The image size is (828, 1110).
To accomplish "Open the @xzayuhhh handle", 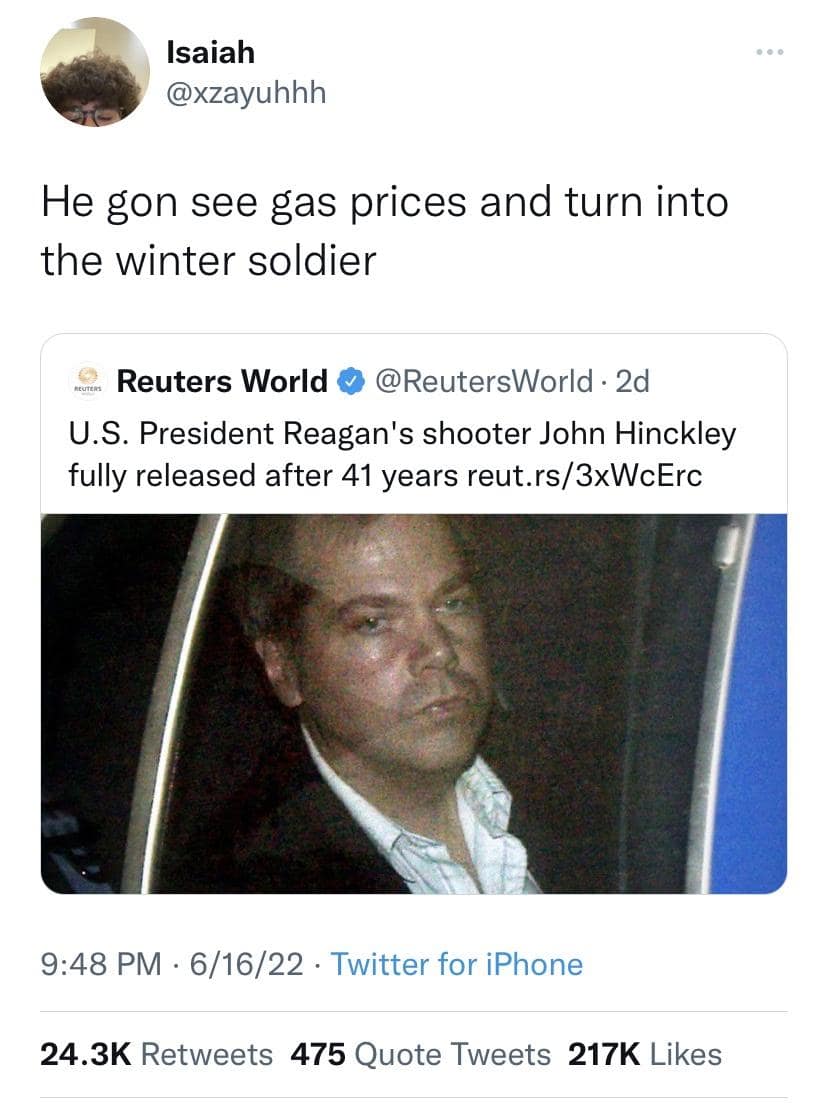I will (x=245, y=93).
